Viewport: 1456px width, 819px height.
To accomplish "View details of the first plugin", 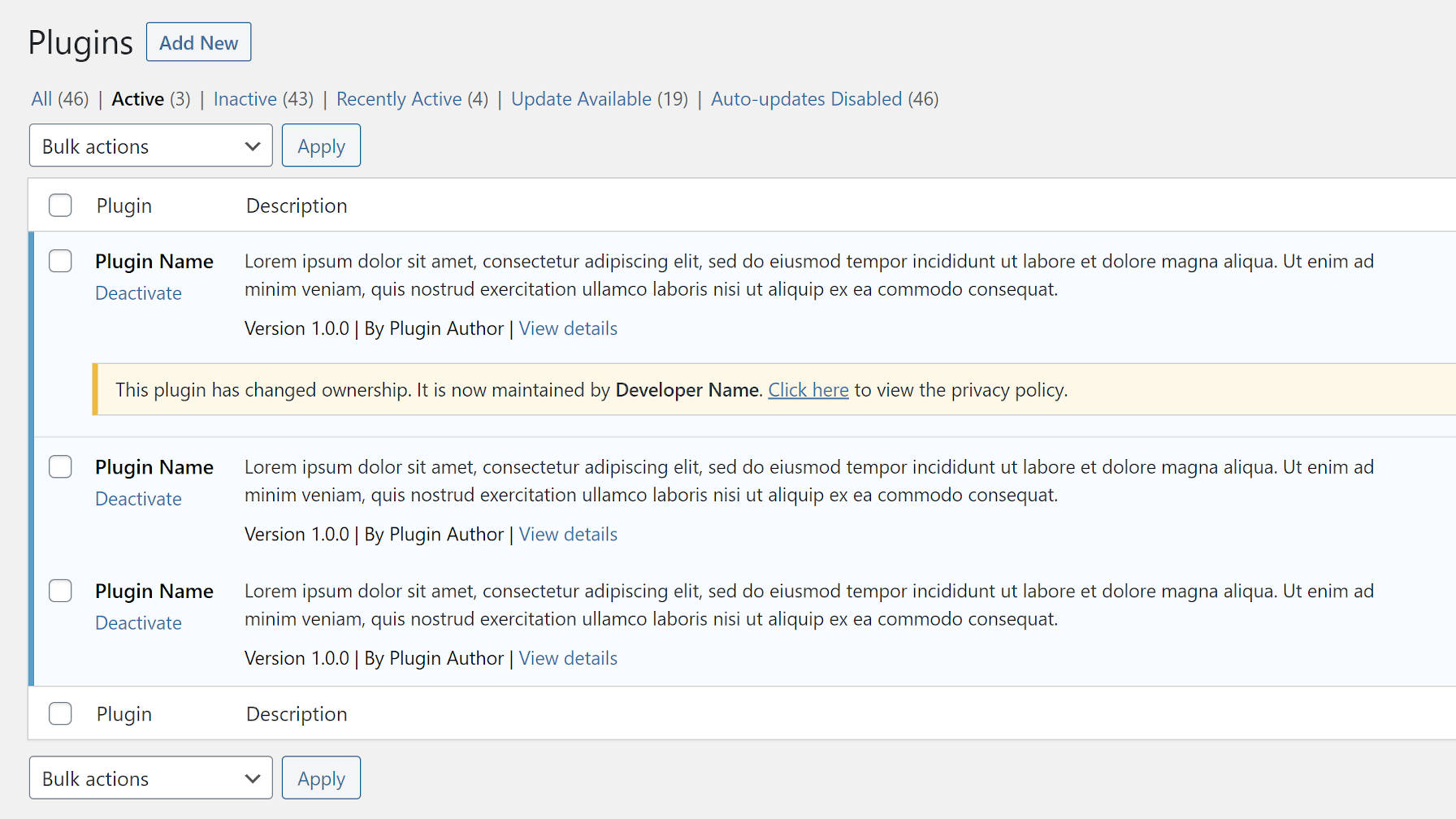I will pyautogui.click(x=567, y=328).
